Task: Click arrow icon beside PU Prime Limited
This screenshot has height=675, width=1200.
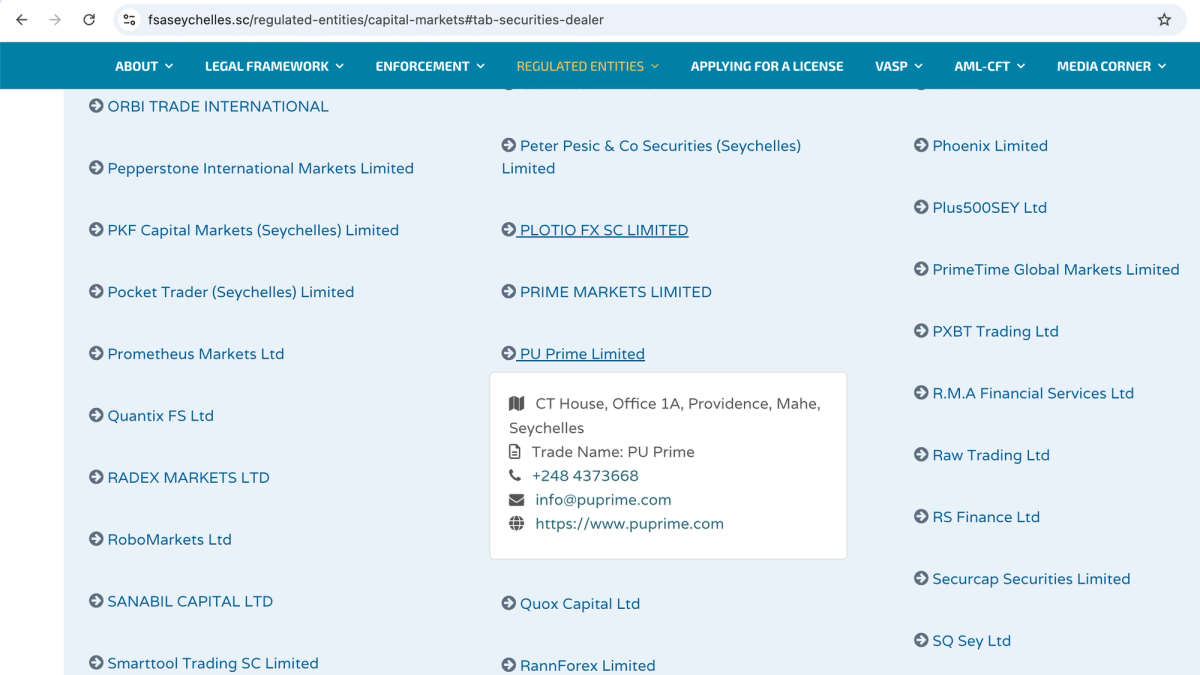Action: click(509, 354)
